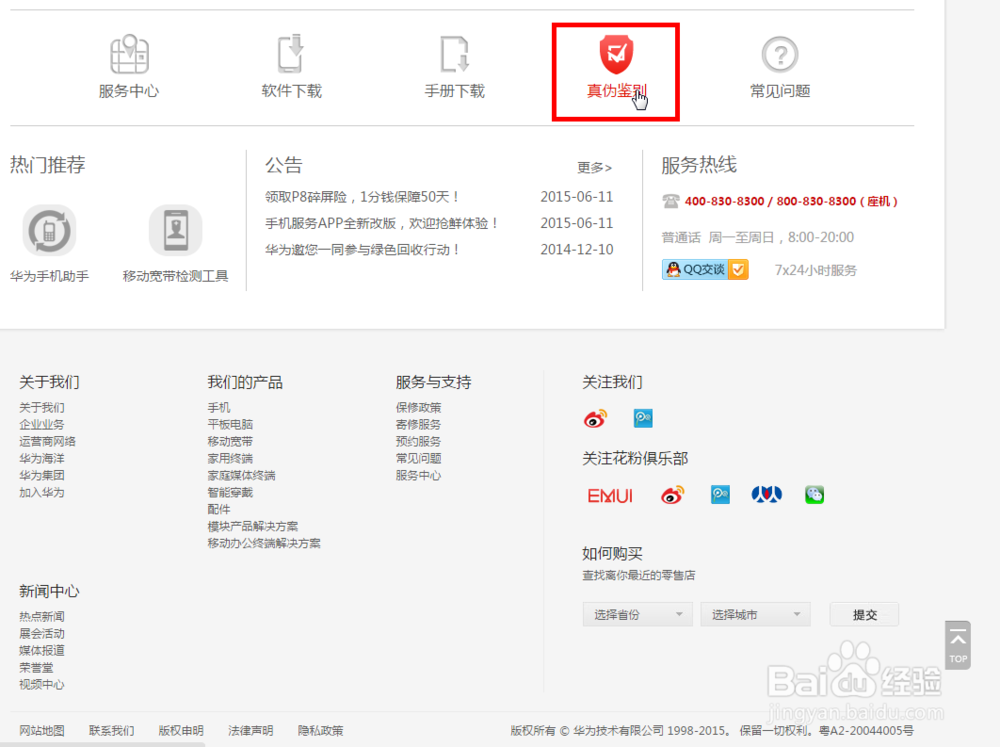Click the 软件下载 download icon

pos(291,54)
